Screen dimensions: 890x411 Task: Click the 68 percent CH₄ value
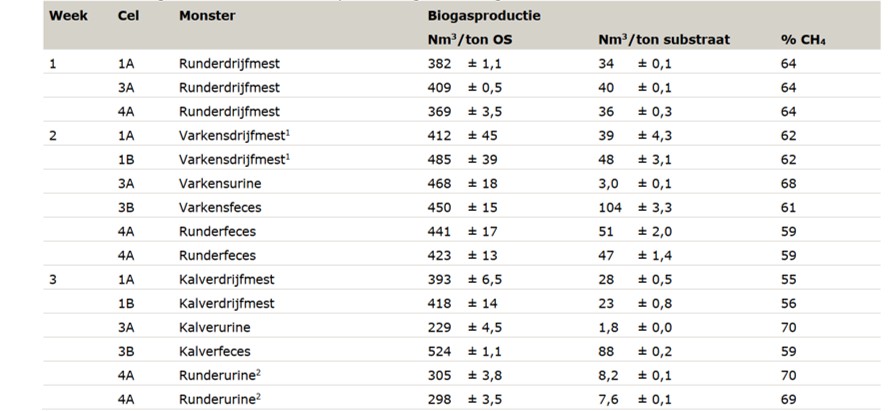point(788,183)
